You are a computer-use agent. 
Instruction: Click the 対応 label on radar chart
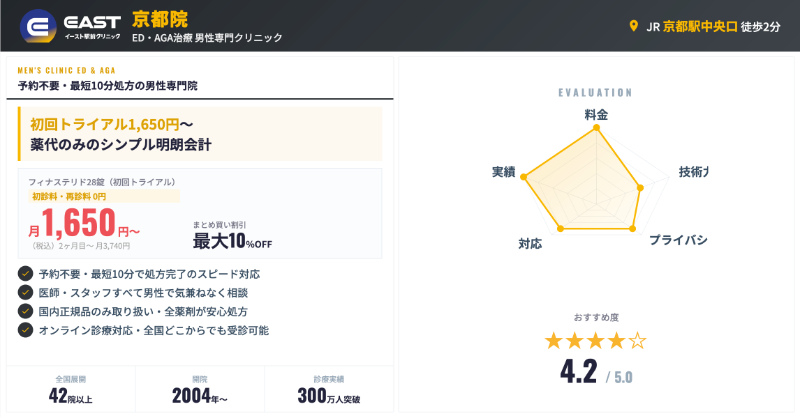point(529,243)
